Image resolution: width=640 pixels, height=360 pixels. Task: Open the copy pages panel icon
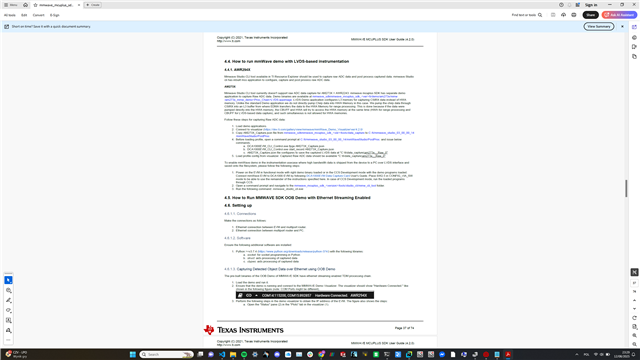(634, 57)
